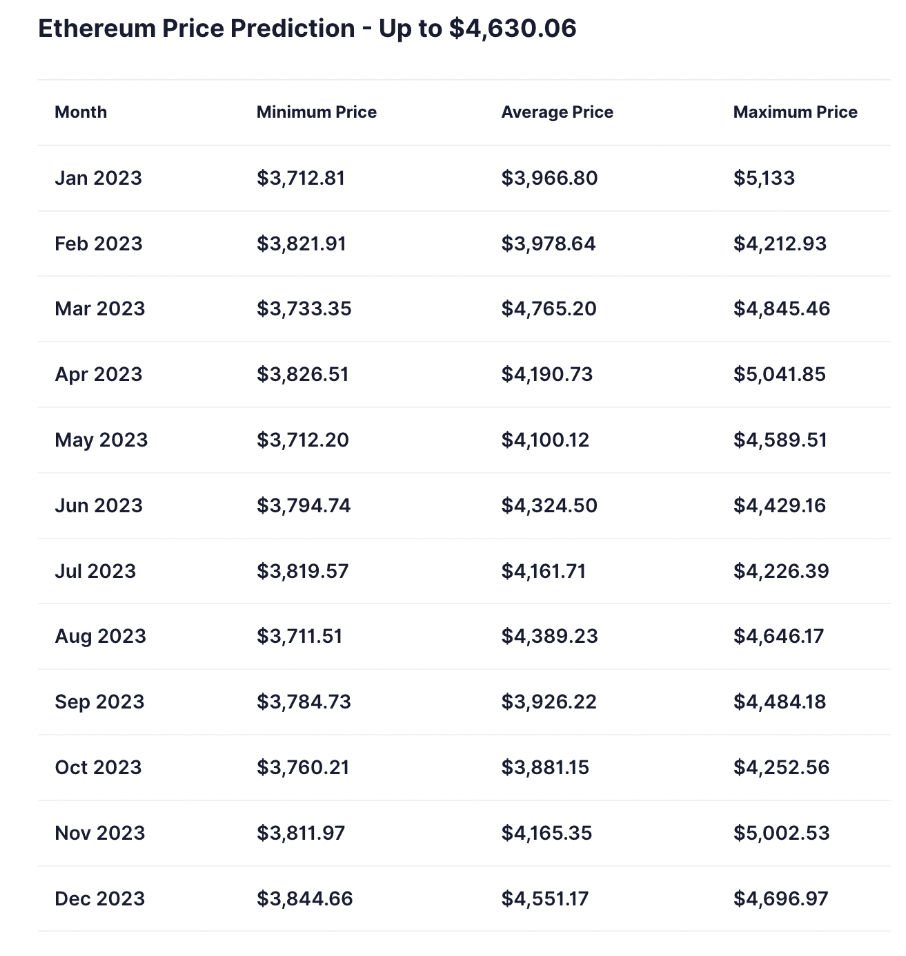Select the $5,133 maximum price cell
The height and width of the screenshot is (956, 906).
coord(764,178)
